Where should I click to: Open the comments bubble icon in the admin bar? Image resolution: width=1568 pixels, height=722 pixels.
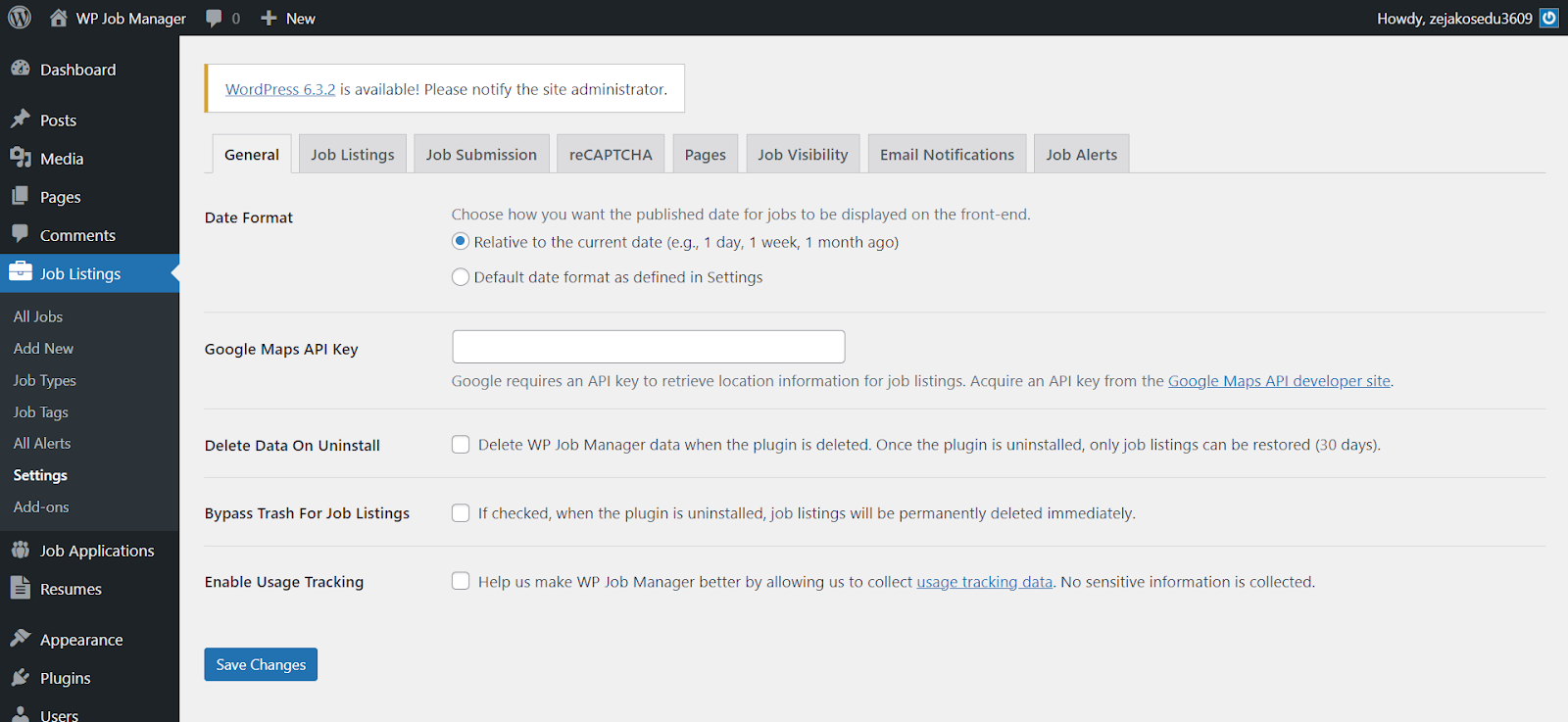coord(214,18)
